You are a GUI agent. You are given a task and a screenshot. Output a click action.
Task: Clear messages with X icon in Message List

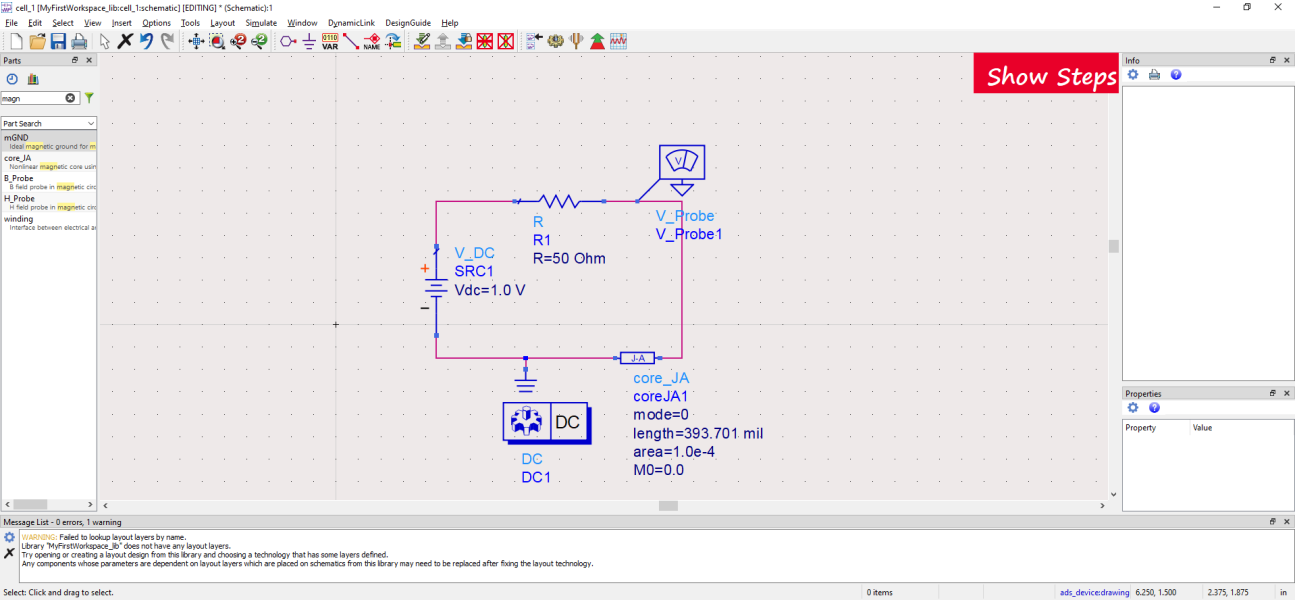(9, 553)
